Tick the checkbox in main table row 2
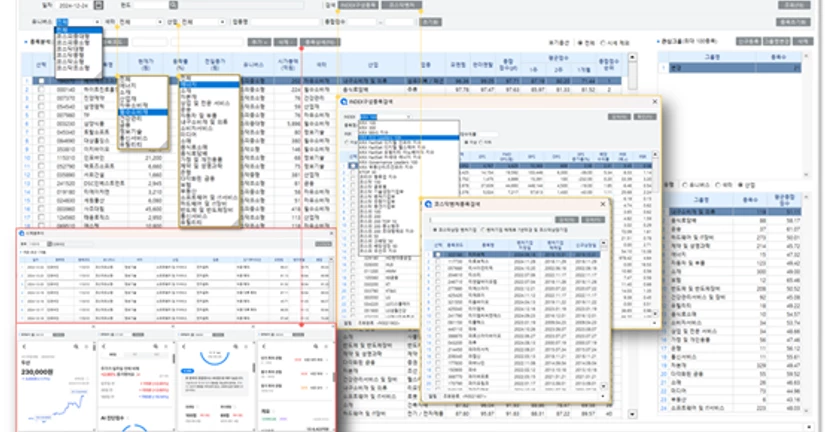The width and height of the screenshot is (825, 432). 41,89
